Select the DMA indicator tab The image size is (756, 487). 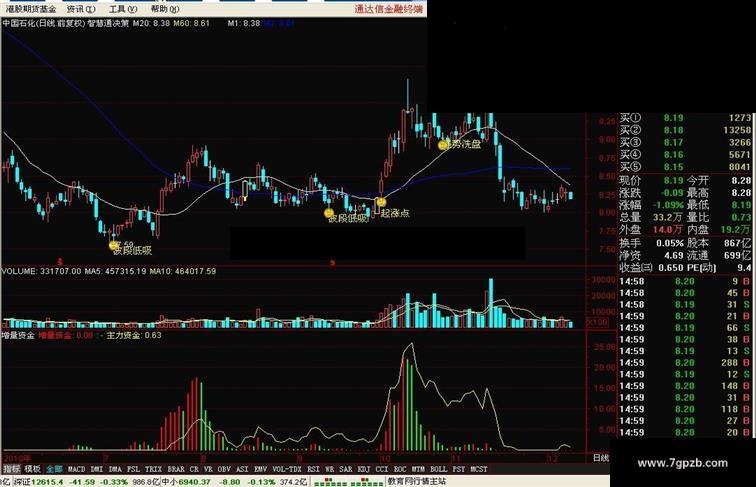(115, 469)
